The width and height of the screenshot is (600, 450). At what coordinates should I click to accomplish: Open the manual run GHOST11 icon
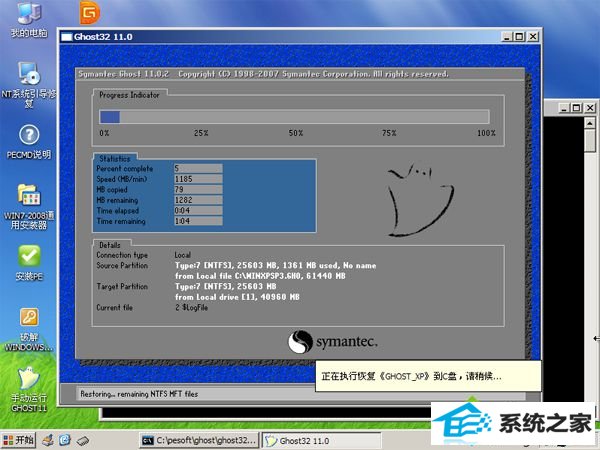[x=29, y=390]
